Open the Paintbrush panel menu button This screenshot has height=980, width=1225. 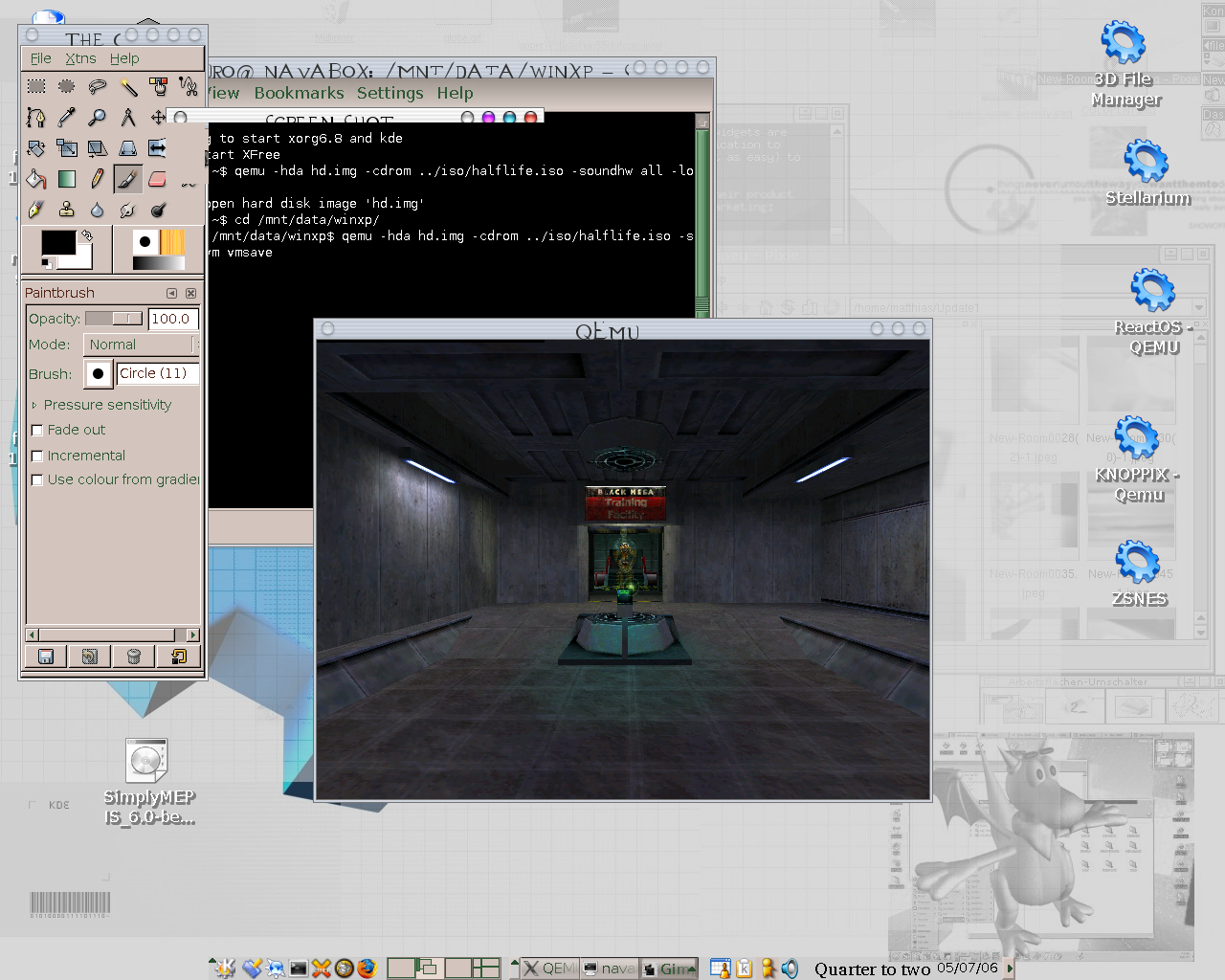point(171,294)
